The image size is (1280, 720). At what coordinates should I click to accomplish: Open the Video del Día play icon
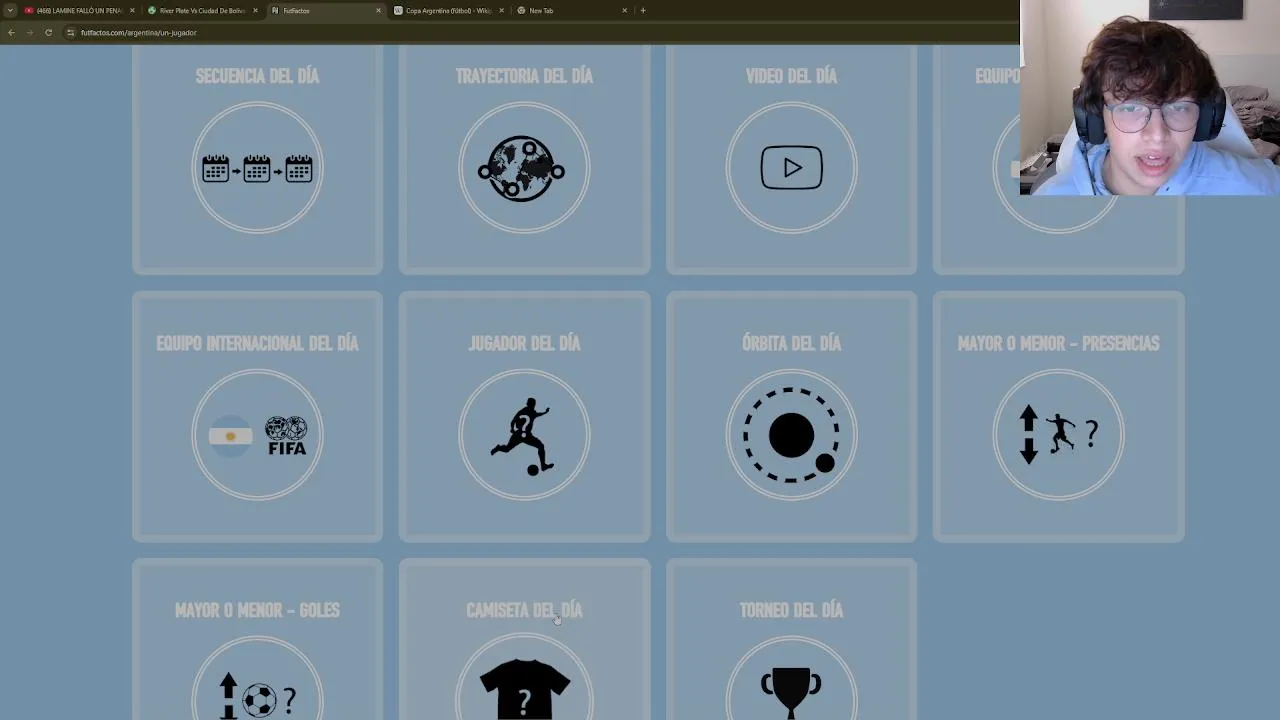pyautogui.click(x=791, y=168)
